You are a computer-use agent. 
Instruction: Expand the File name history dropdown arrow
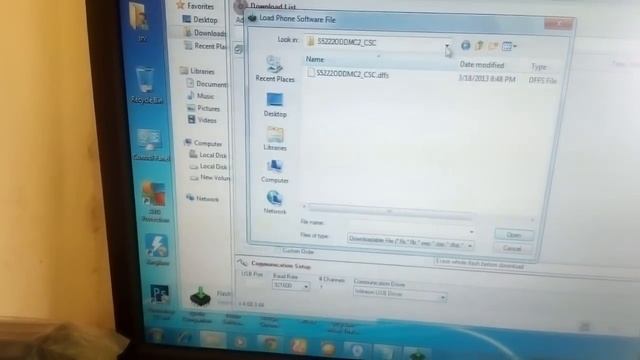[472, 231]
